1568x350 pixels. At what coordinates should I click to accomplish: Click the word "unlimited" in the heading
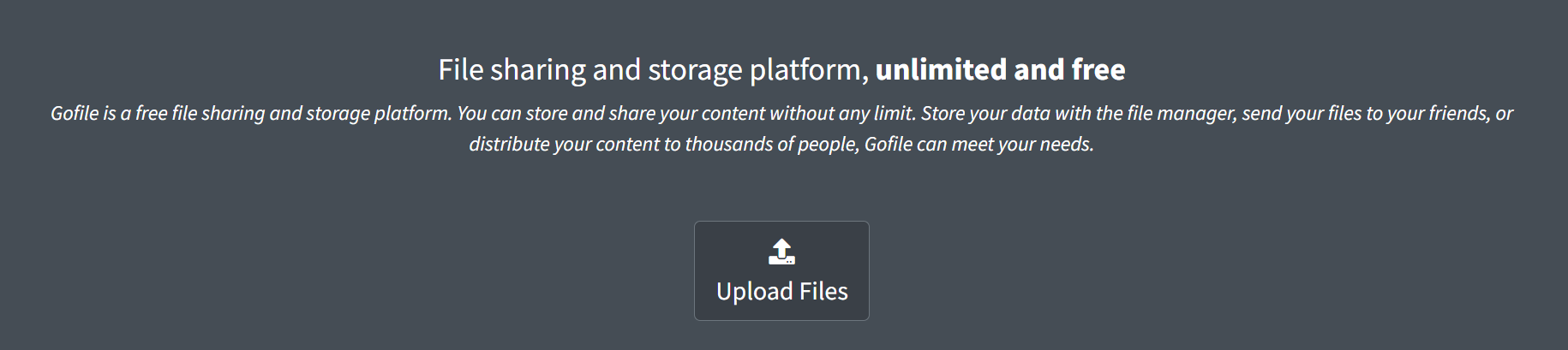pyautogui.click(x=929, y=69)
